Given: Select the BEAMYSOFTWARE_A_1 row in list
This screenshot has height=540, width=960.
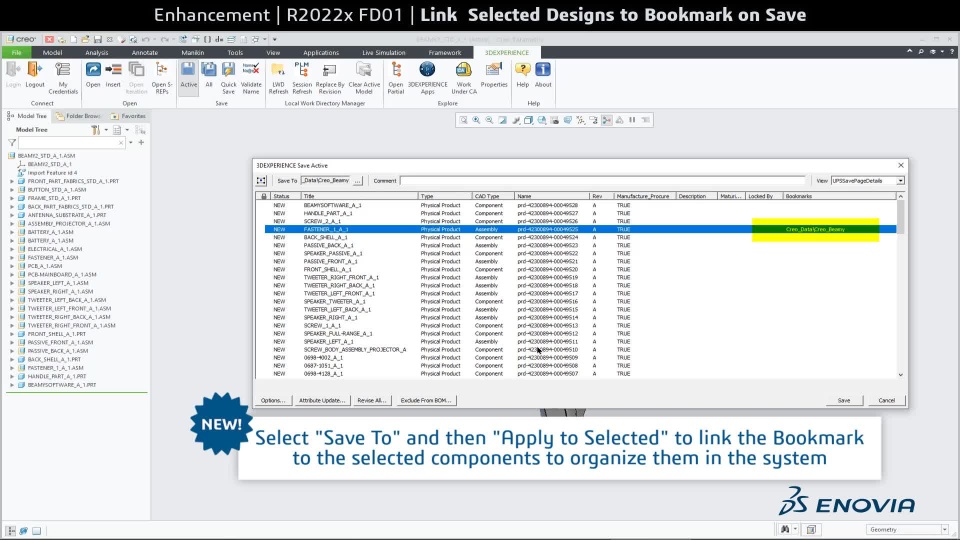Looking at the screenshot, I should pyautogui.click(x=580, y=205).
